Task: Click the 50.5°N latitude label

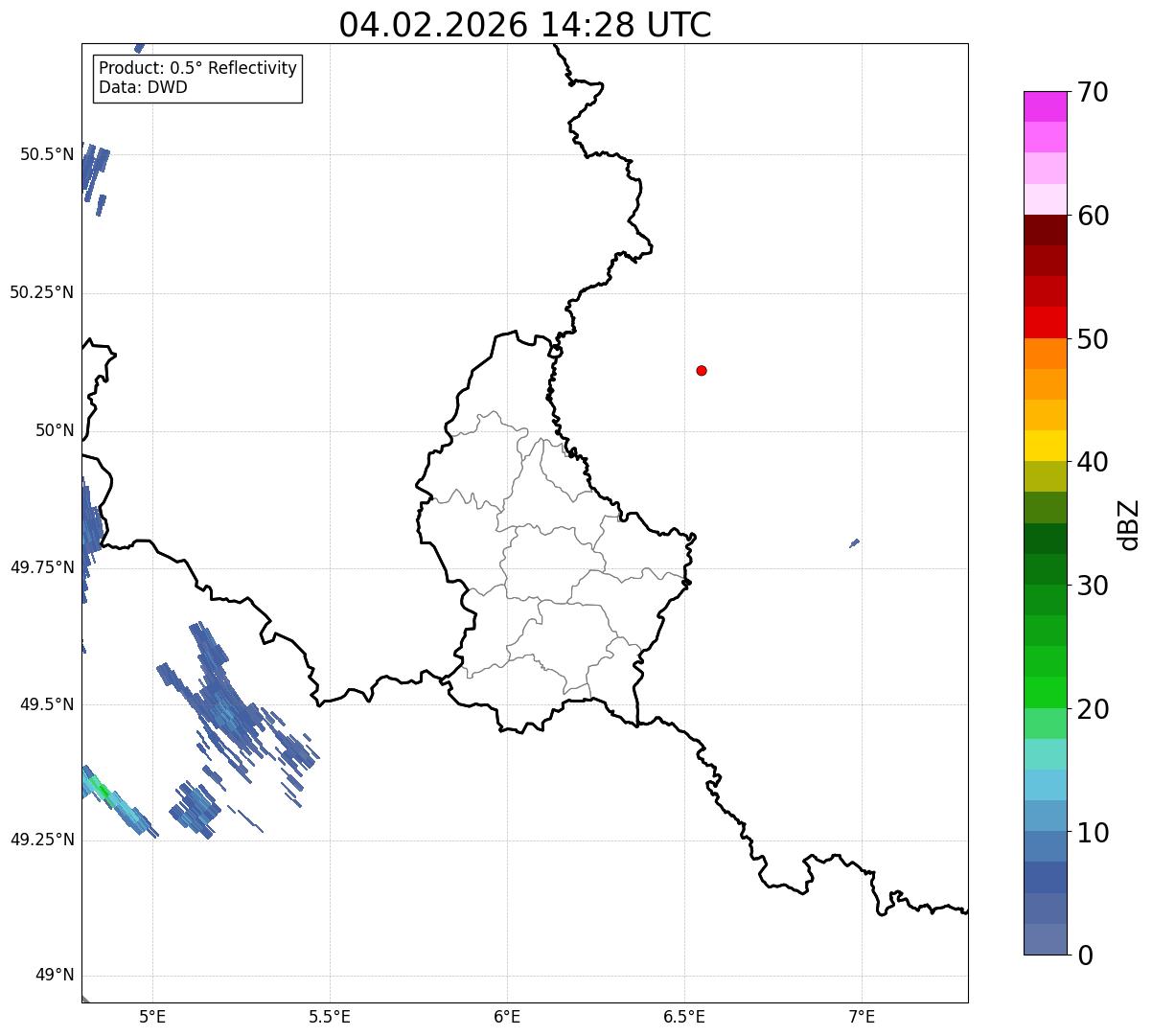Action: (47, 155)
